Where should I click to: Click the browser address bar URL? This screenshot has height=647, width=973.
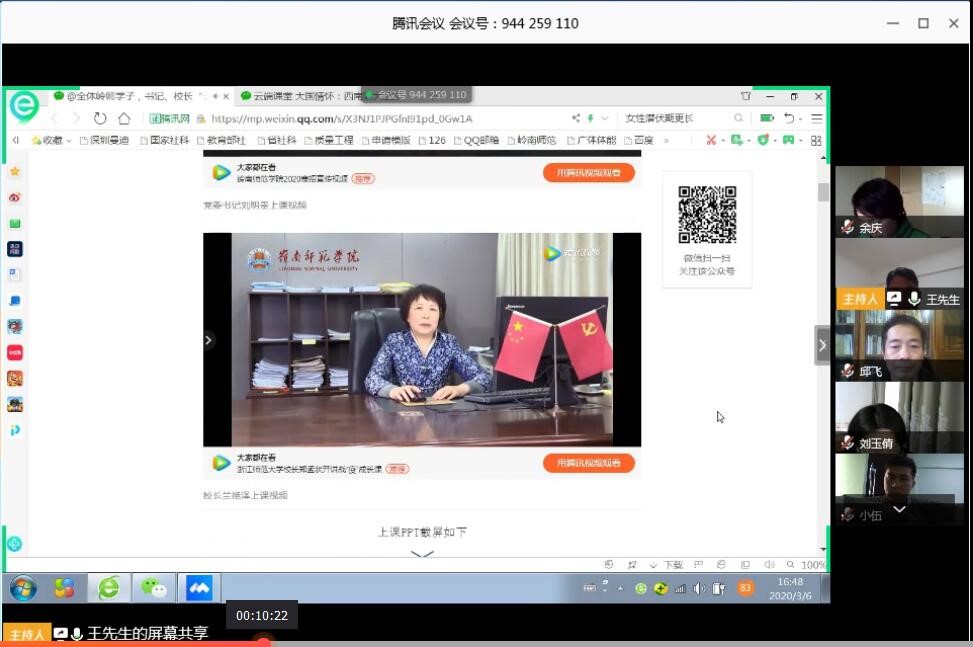pos(340,118)
